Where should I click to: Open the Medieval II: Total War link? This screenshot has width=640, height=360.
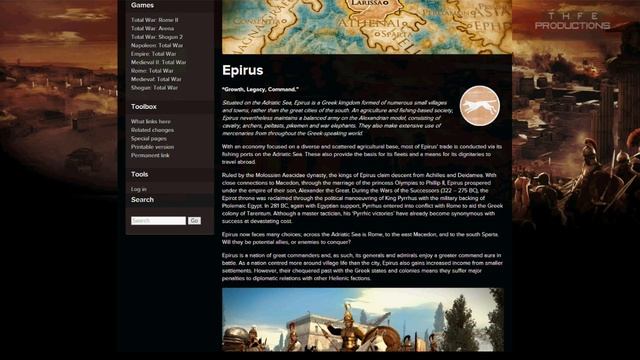(158, 62)
